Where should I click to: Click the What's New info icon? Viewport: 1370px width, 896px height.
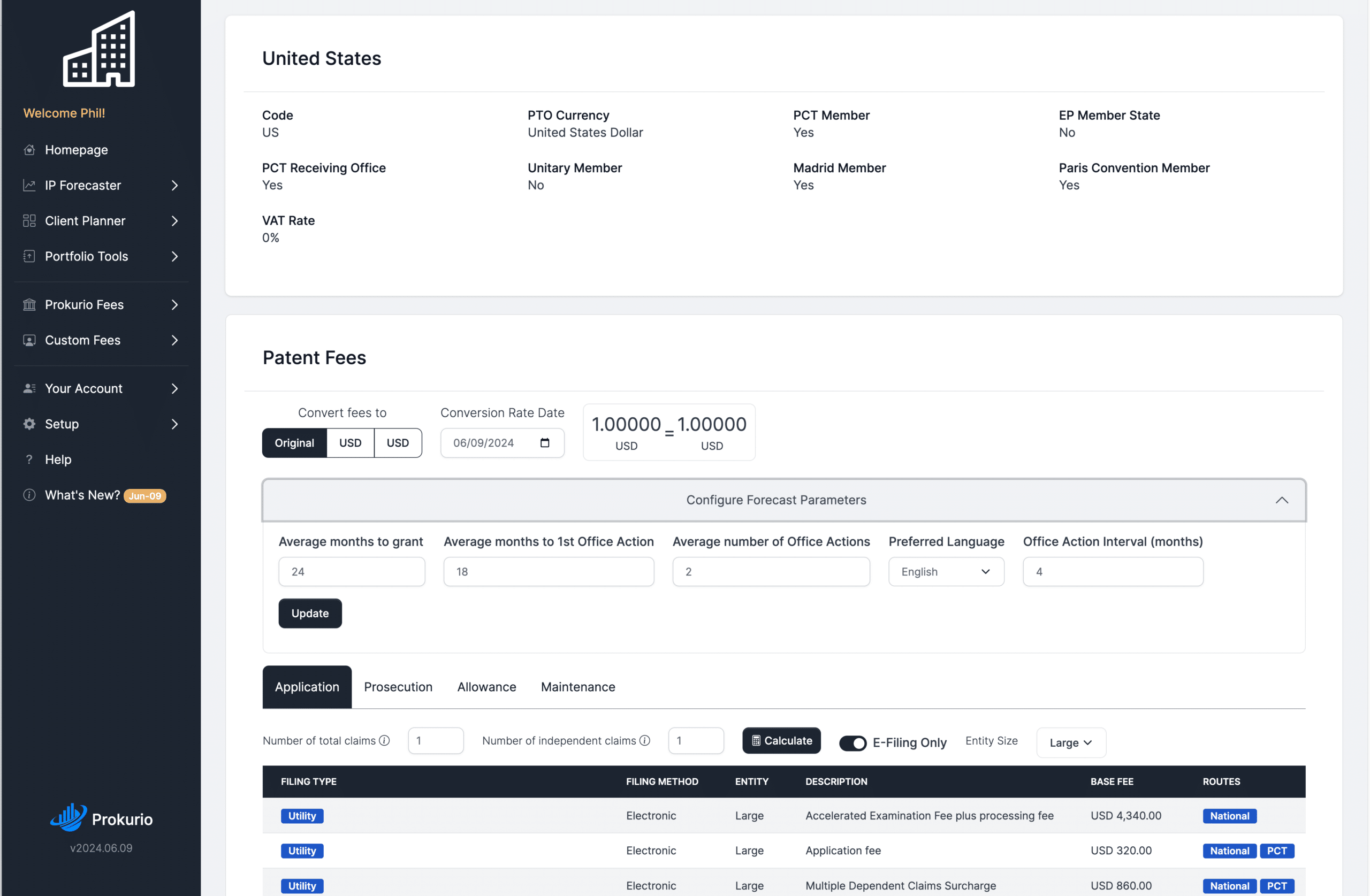(x=29, y=495)
